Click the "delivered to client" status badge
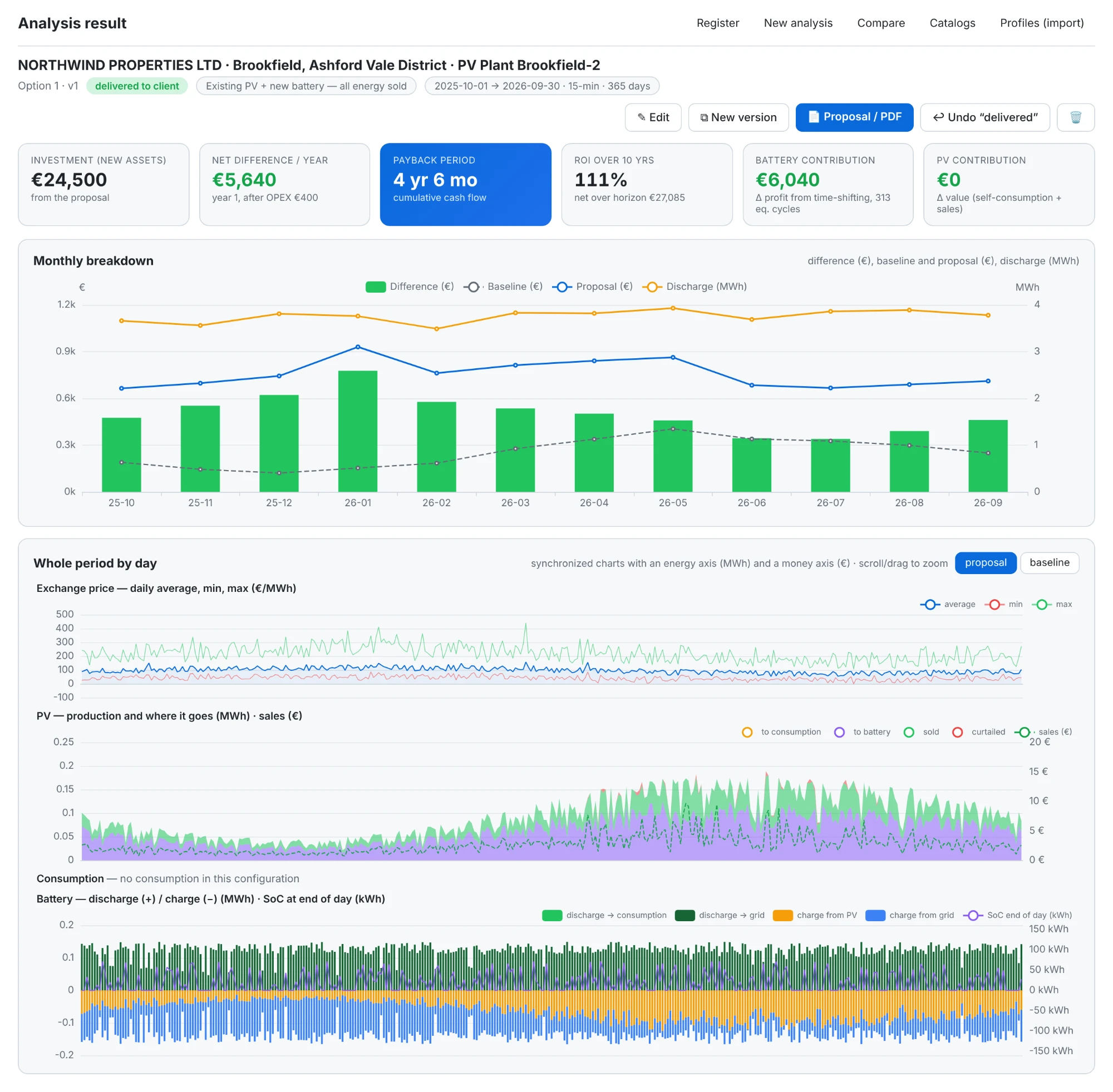This screenshot has width=1113, height=1092. pyautogui.click(x=137, y=86)
